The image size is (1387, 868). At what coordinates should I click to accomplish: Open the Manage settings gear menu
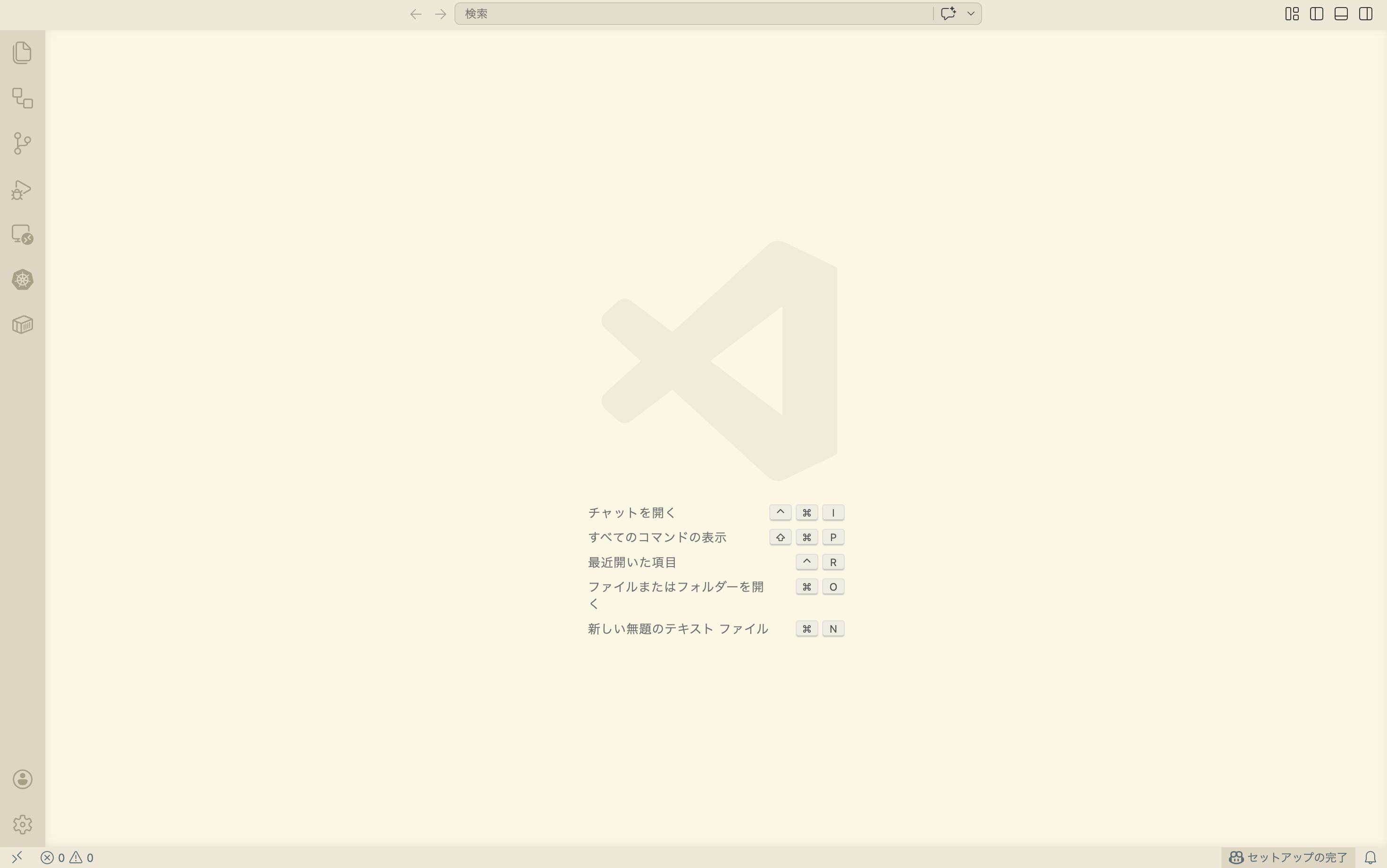tap(22, 825)
